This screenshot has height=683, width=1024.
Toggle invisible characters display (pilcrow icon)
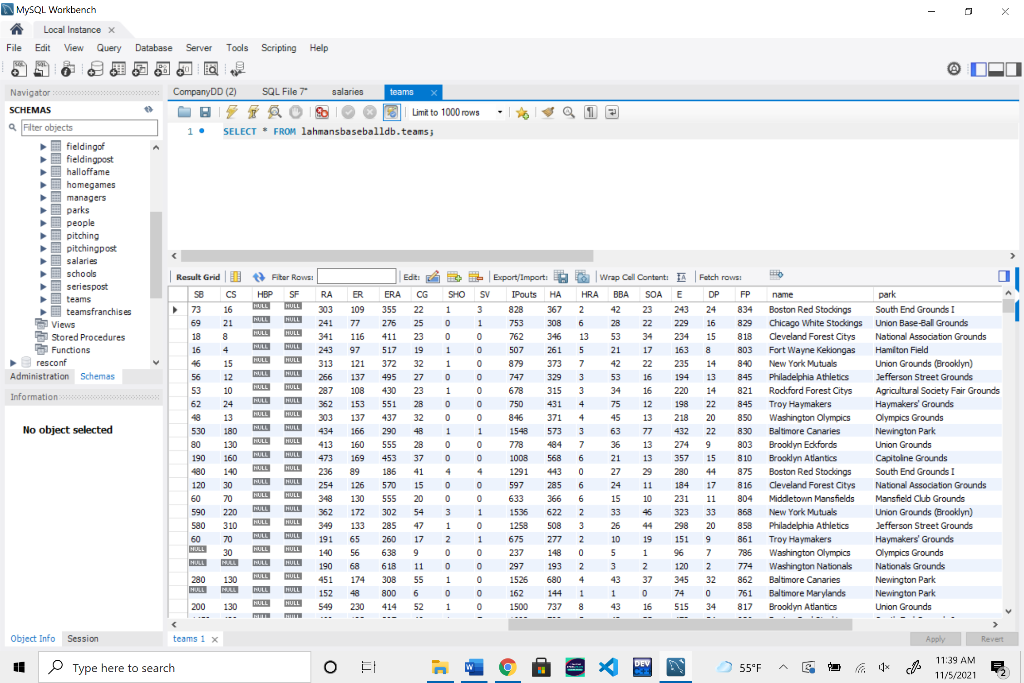point(590,112)
